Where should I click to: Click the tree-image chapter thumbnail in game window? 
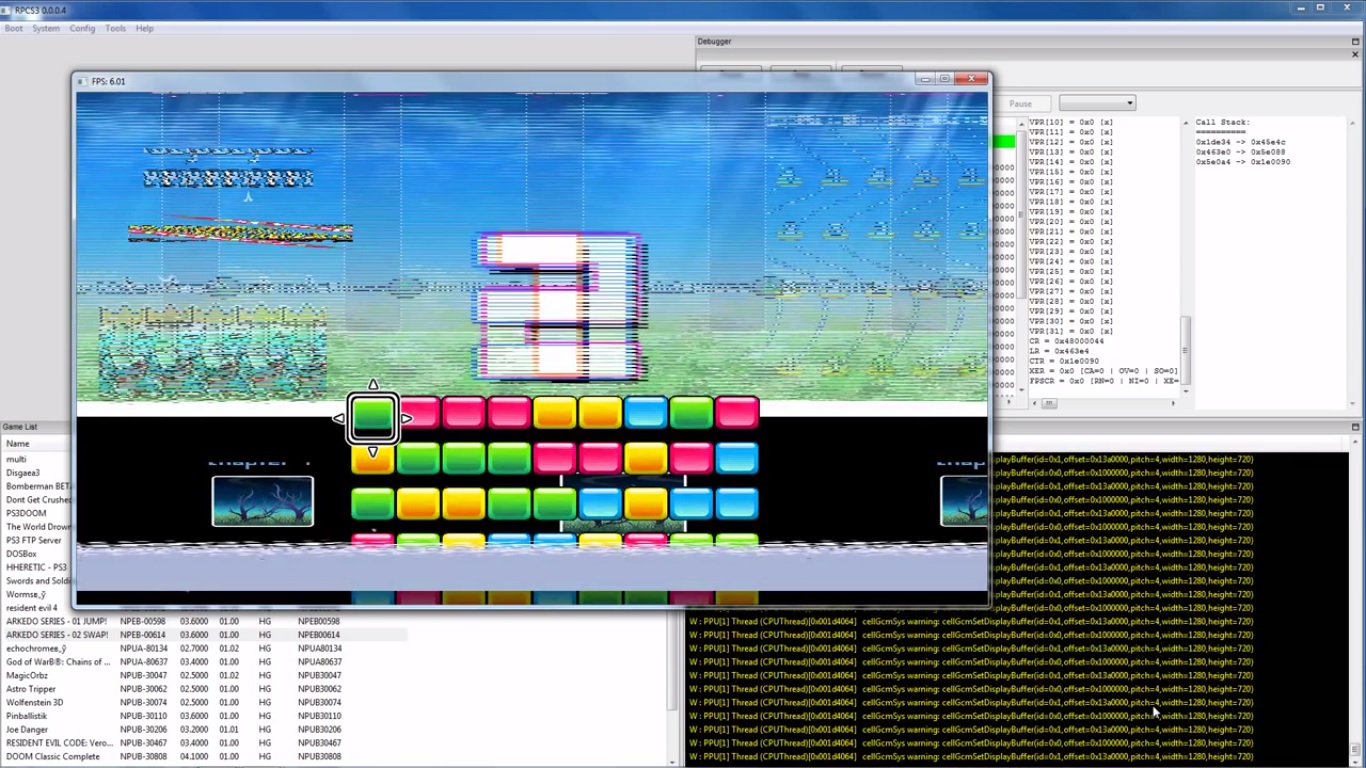[263, 501]
